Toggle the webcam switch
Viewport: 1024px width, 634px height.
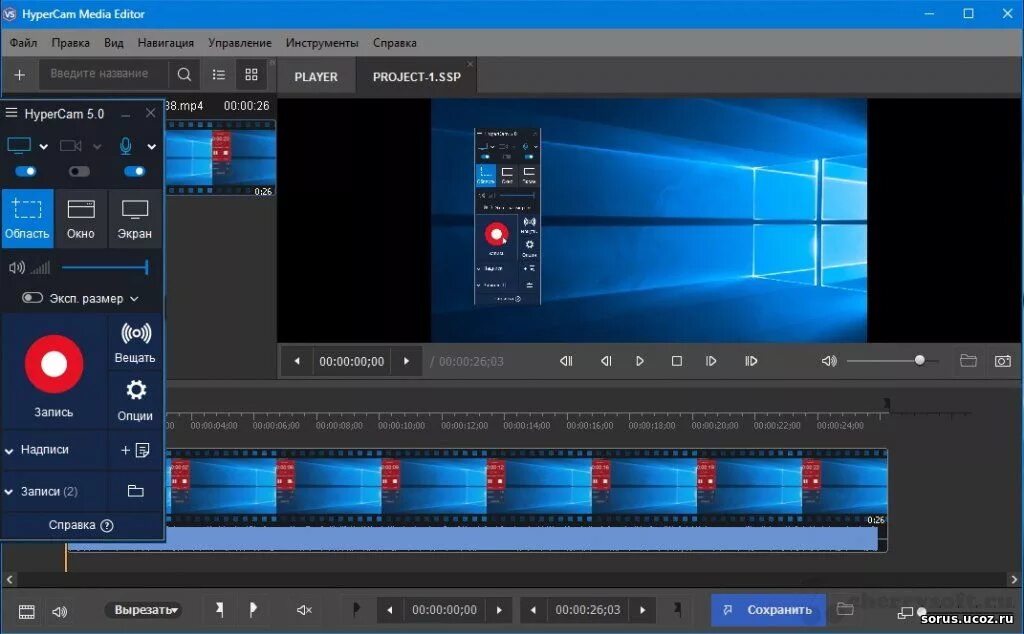[x=79, y=171]
